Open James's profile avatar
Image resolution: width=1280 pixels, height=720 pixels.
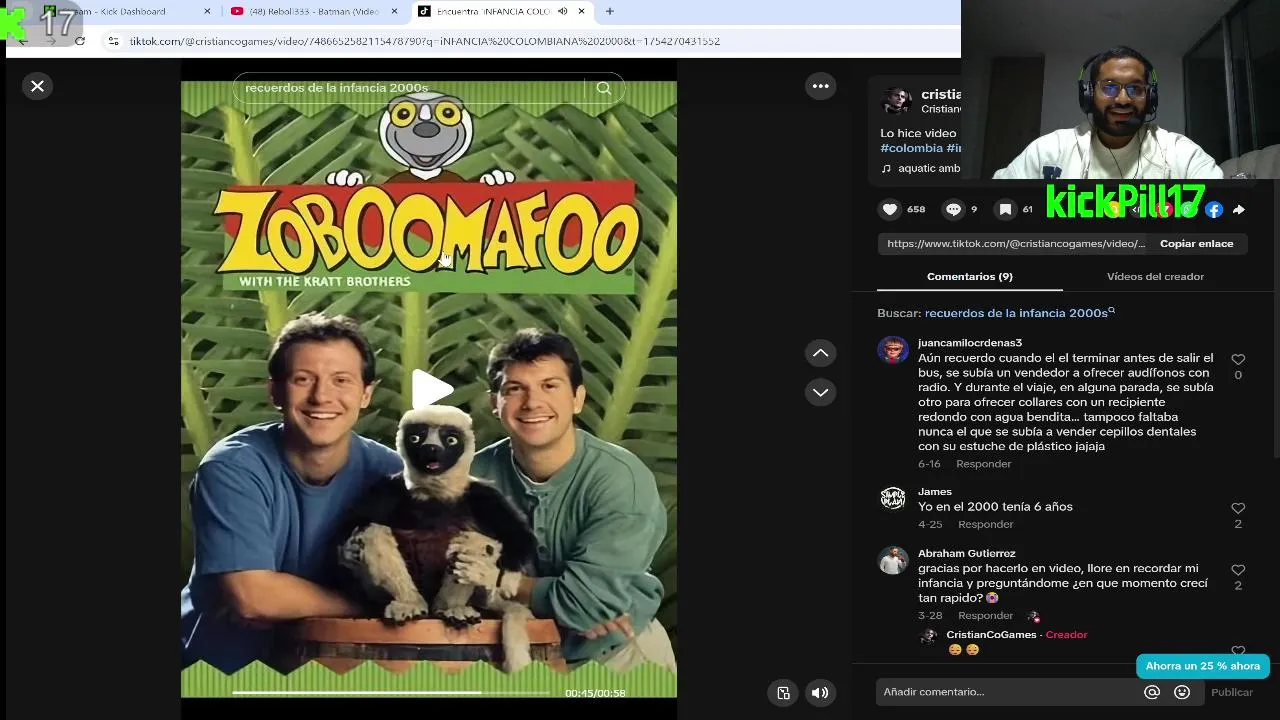tap(893, 498)
